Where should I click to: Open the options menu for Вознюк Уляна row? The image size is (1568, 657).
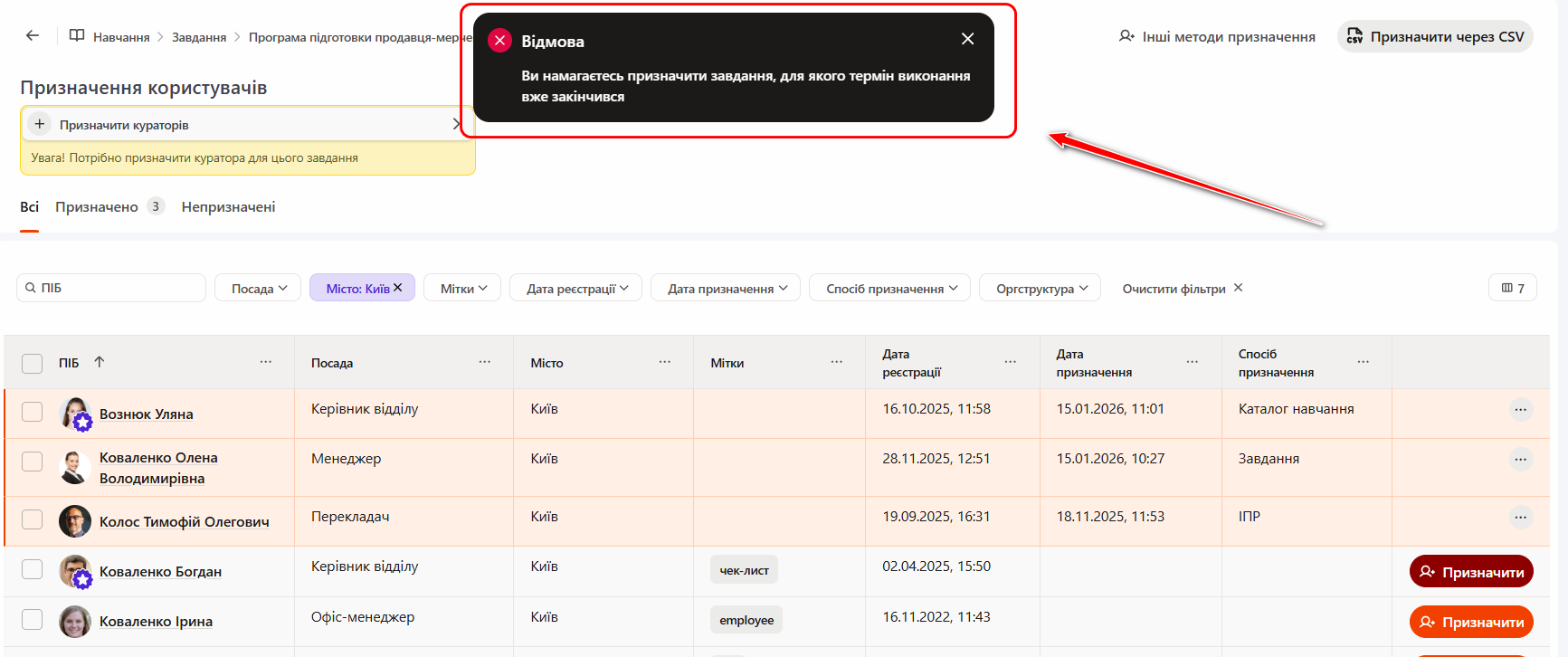pyautogui.click(x=1520, y=410)
